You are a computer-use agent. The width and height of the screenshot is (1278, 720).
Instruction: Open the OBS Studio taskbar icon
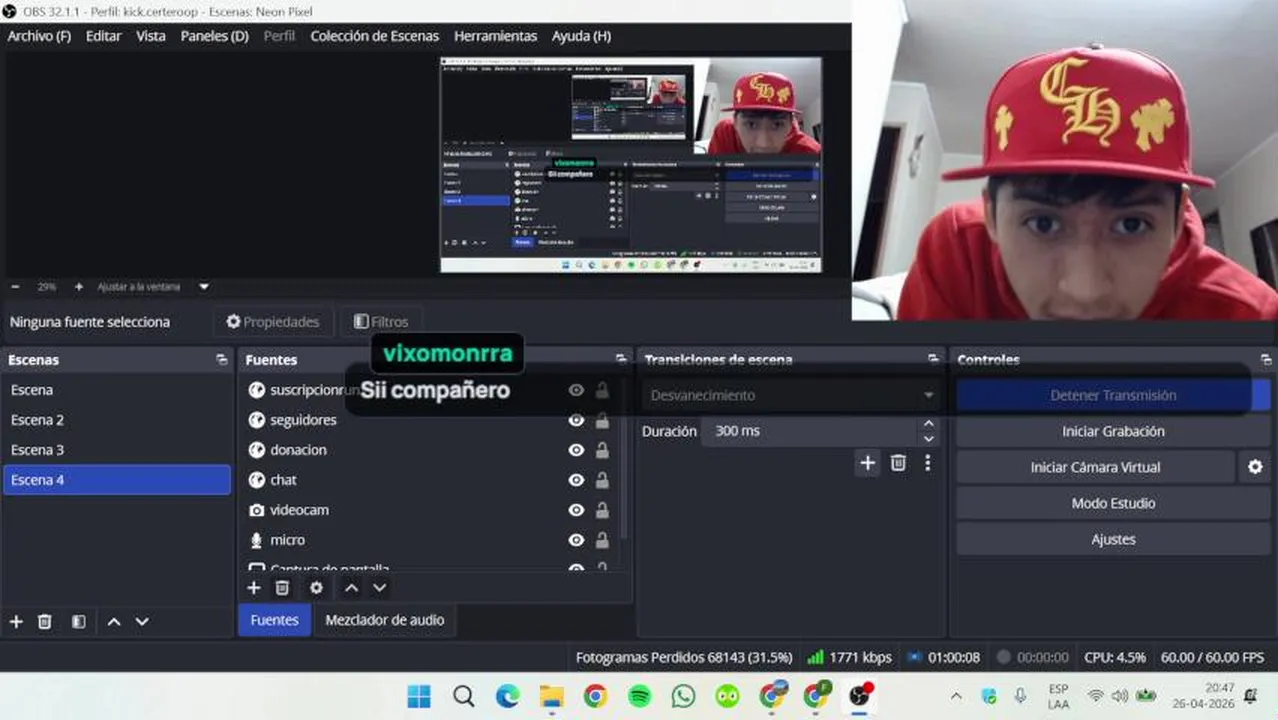tap(860, 695)
